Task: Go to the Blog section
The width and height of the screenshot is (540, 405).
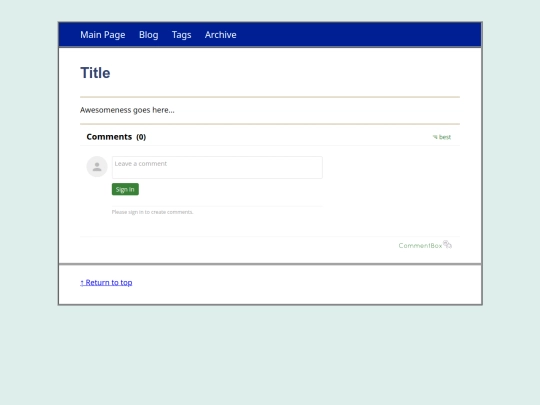Action: tap(148, 35)
